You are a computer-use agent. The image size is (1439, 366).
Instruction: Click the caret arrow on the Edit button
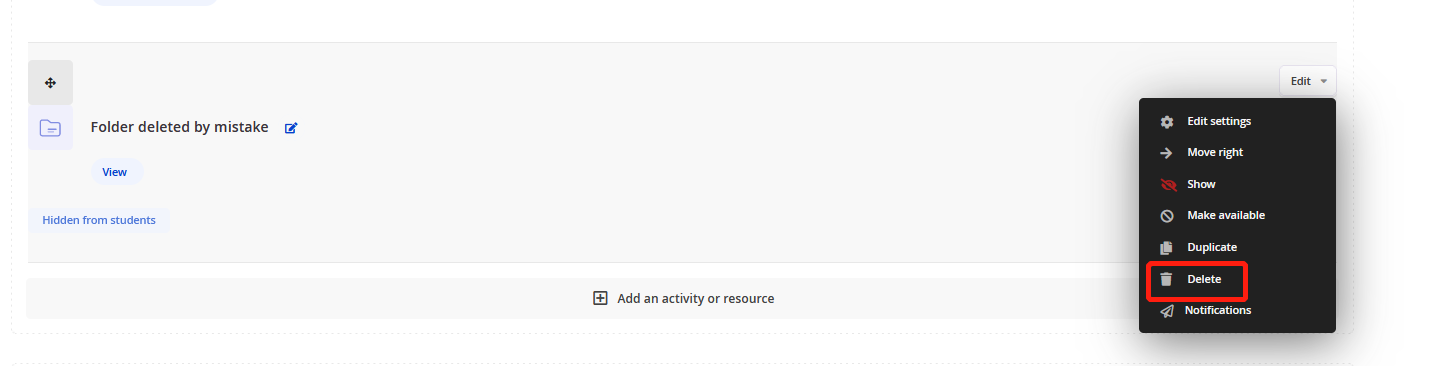pyautogui.click(x=1324, y=82)
